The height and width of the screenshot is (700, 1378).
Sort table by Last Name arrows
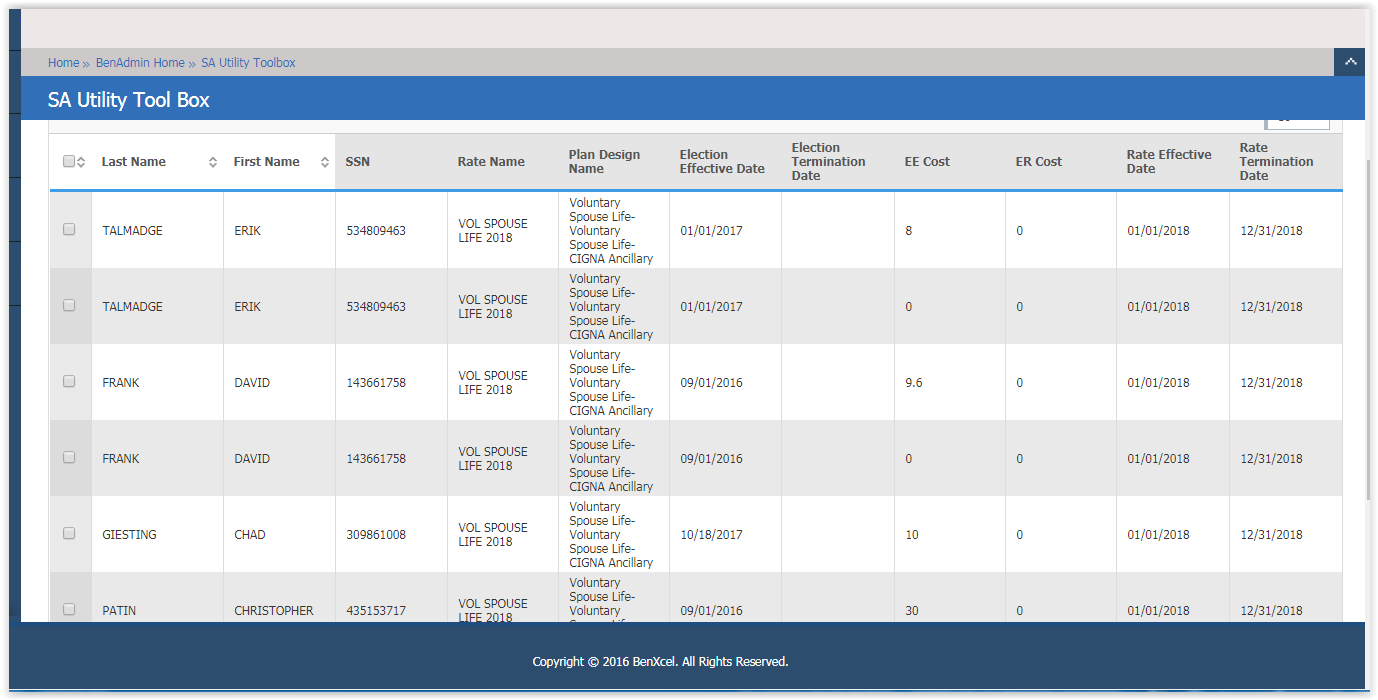[x=213, y=162]
